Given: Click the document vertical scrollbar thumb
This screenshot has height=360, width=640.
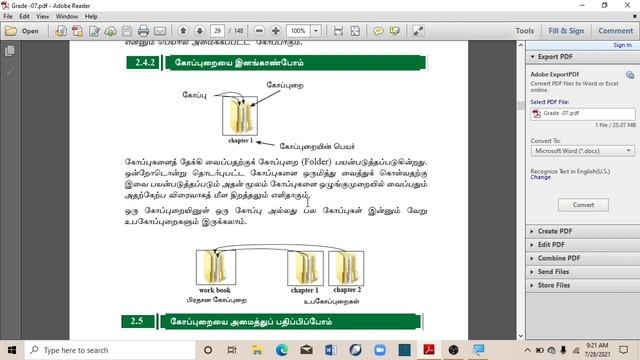Looking at the screenshot, I should point(520,106).
